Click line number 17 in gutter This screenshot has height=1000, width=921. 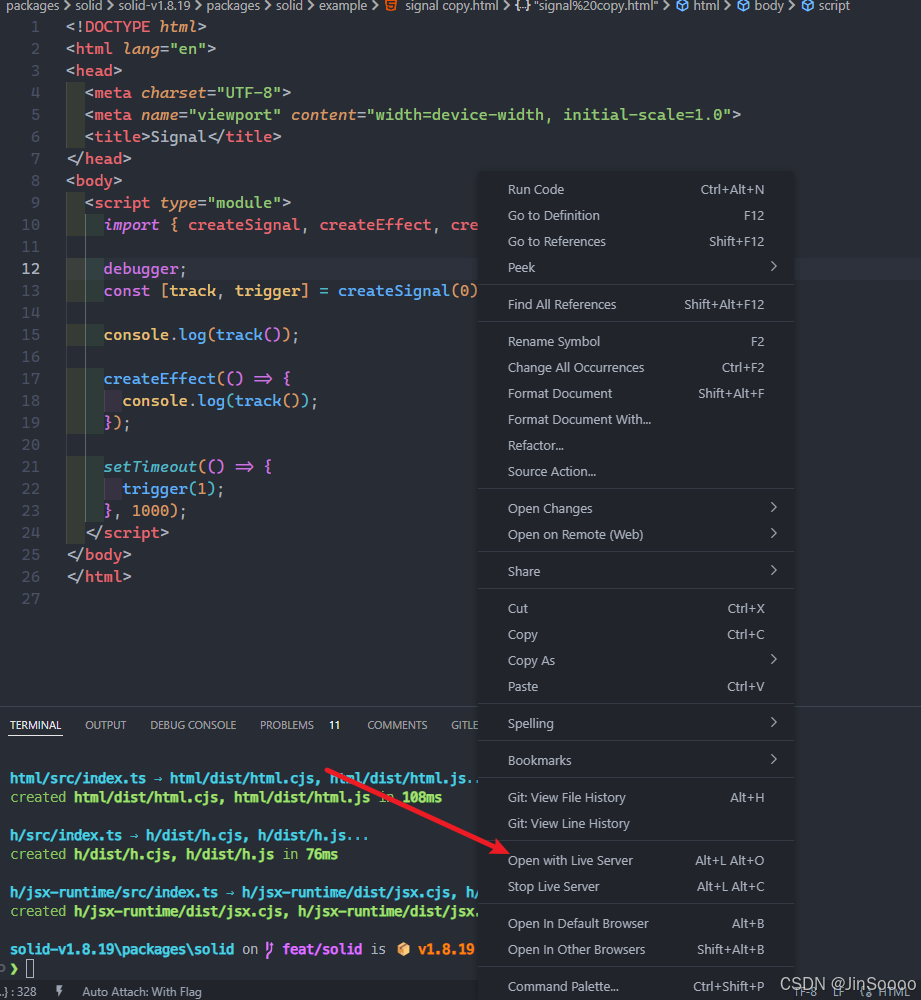[31, 379]
